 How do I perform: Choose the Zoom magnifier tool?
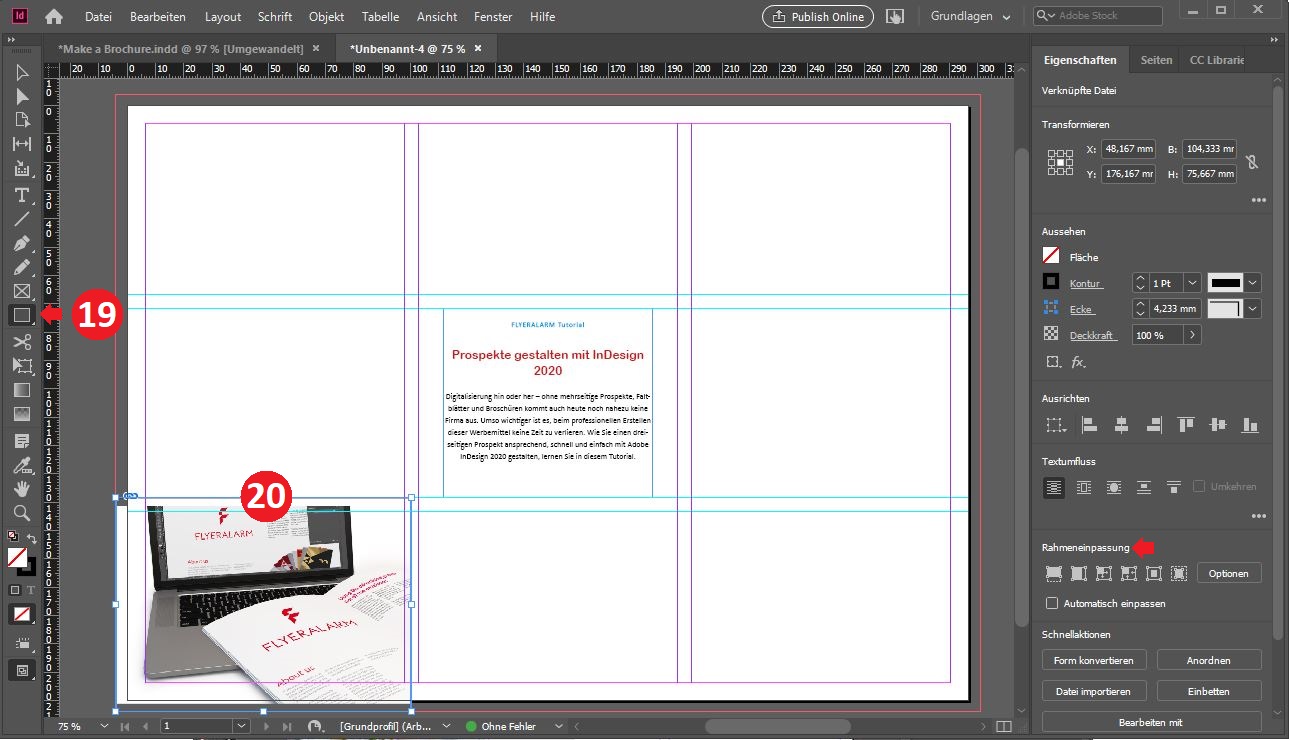click(21, 513)
